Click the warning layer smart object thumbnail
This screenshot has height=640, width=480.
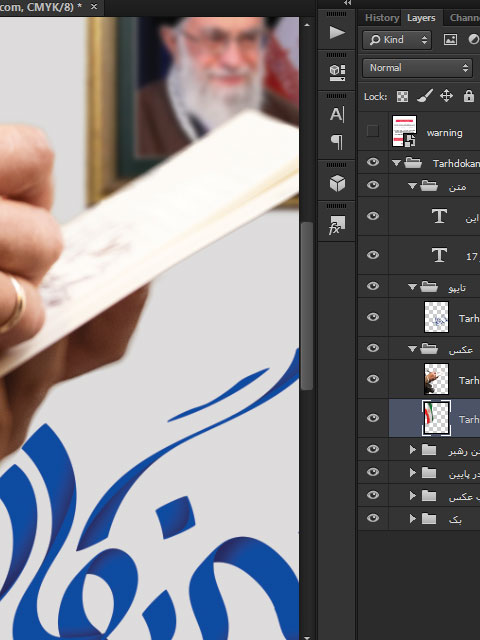[x=404, y=131]
